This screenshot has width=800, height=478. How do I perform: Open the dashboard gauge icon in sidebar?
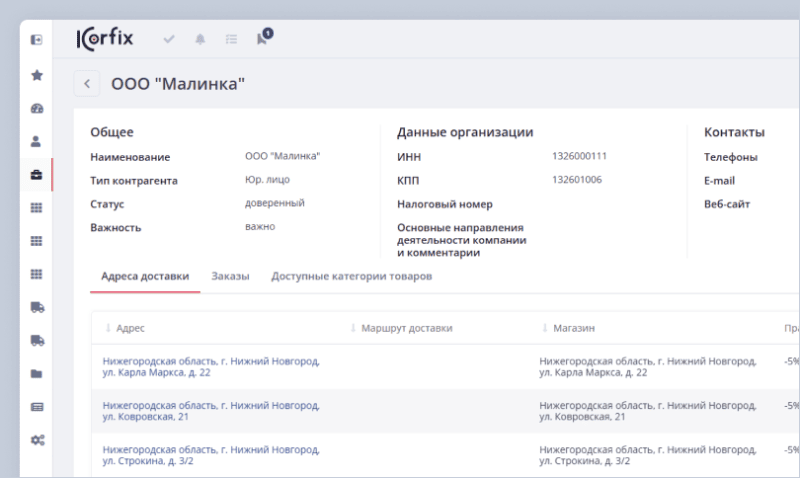[37, 108]
